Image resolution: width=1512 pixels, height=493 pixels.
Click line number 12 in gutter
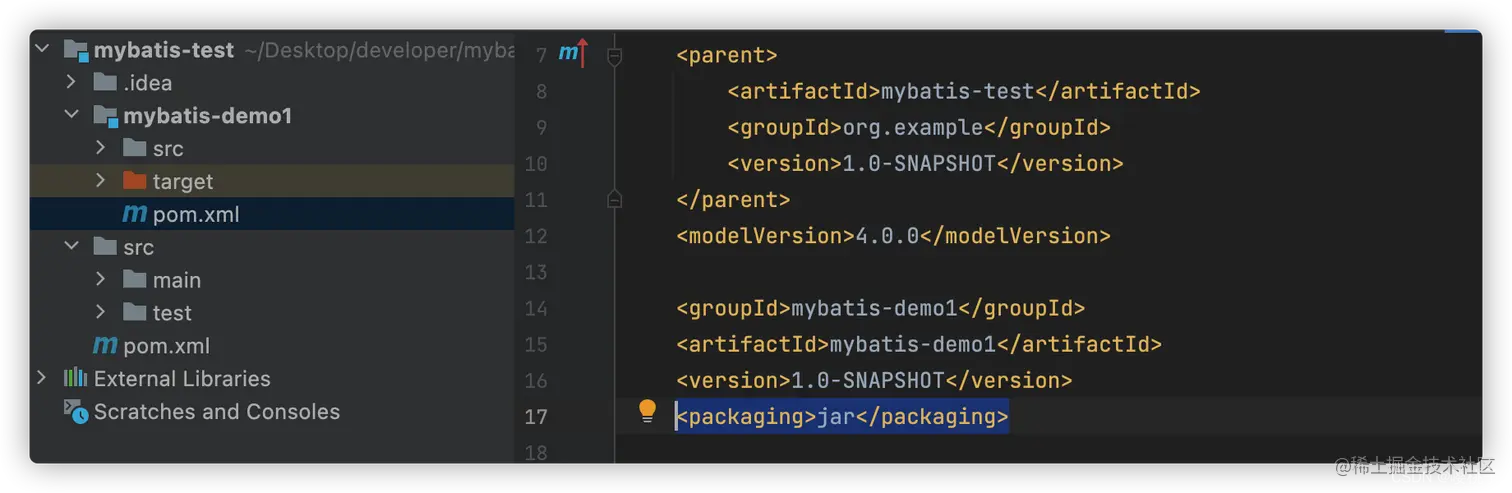(x=536, y=236)
